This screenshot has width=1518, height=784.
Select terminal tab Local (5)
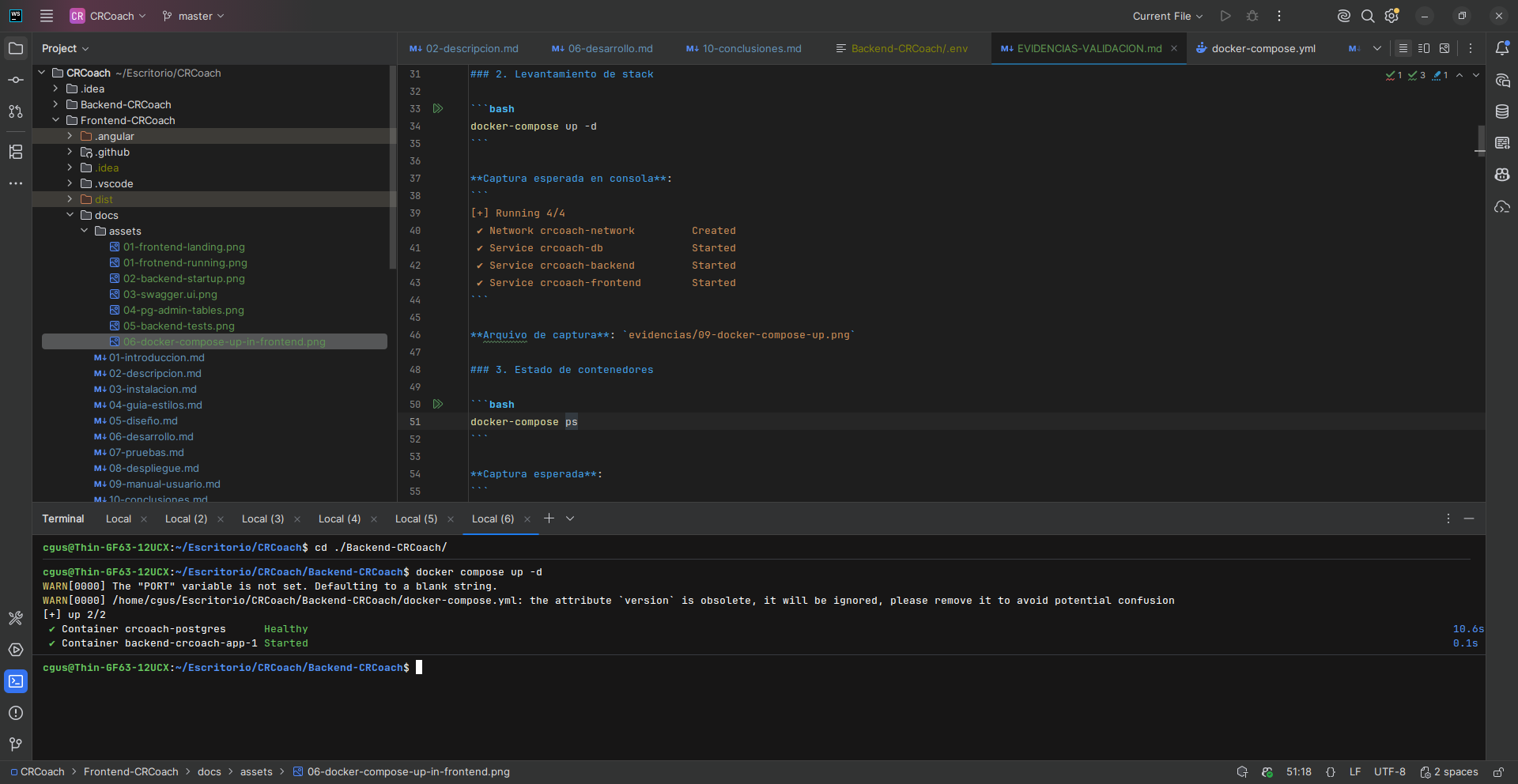417,518
